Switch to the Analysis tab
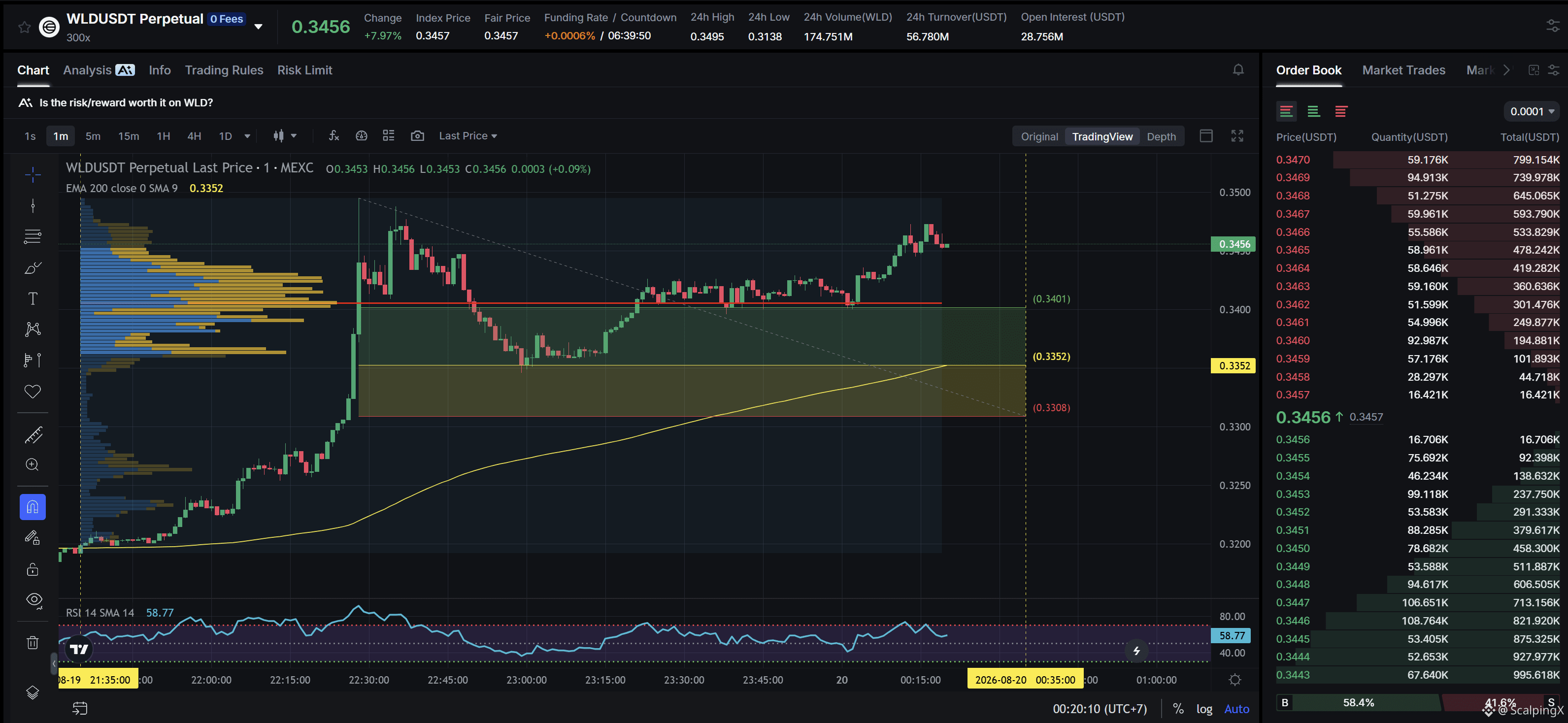The height and width of the screenshot is (723, 1568). click(99, 70)
